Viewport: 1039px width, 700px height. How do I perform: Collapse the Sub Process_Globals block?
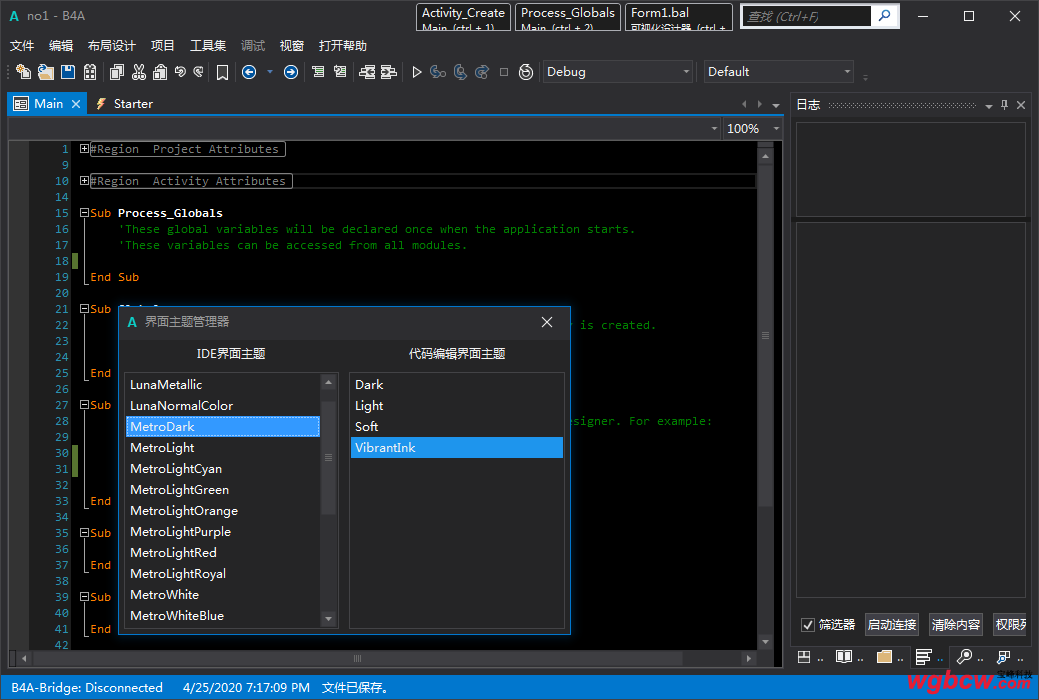(x=84, y=213)
